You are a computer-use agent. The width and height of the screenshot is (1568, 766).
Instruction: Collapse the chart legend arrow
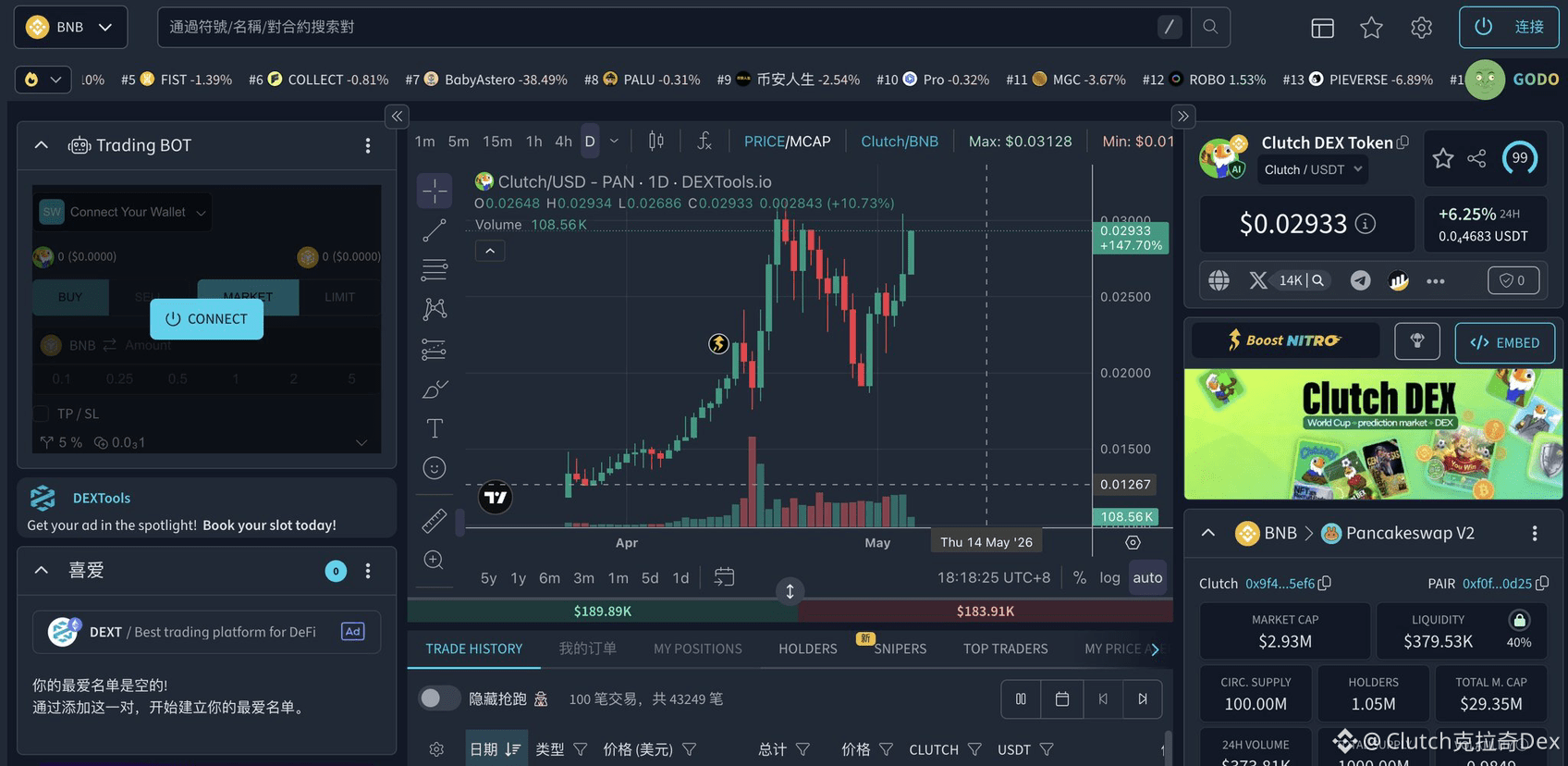click(490, 251)
